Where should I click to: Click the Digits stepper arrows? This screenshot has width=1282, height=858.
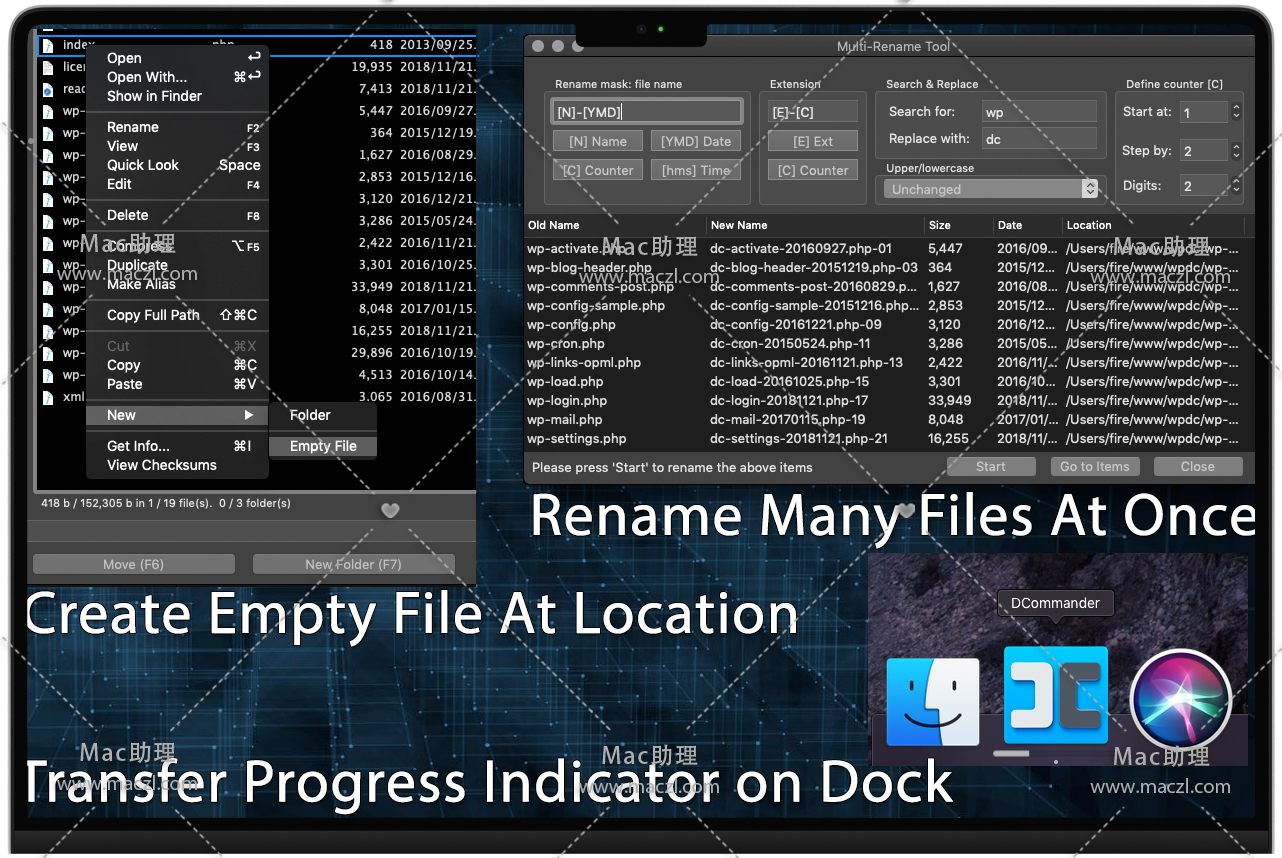[1236, 185]
